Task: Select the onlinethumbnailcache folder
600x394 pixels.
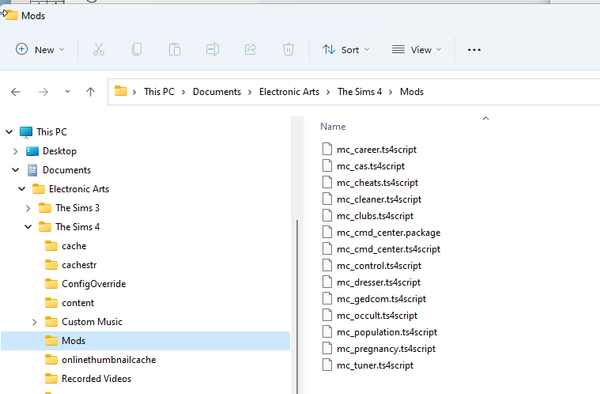Action: point(109,360)
